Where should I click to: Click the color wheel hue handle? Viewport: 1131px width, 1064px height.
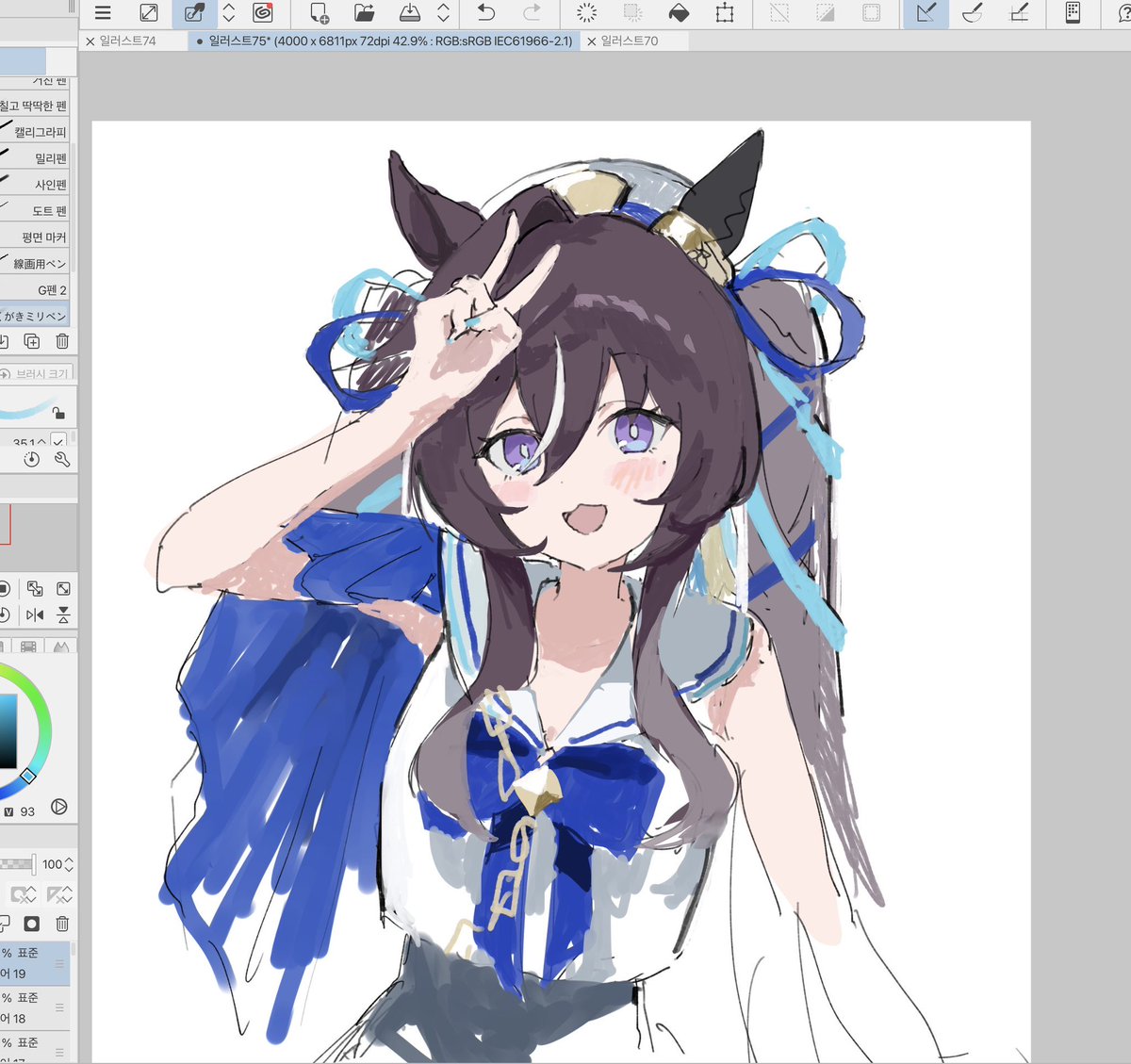coord(28,776)
